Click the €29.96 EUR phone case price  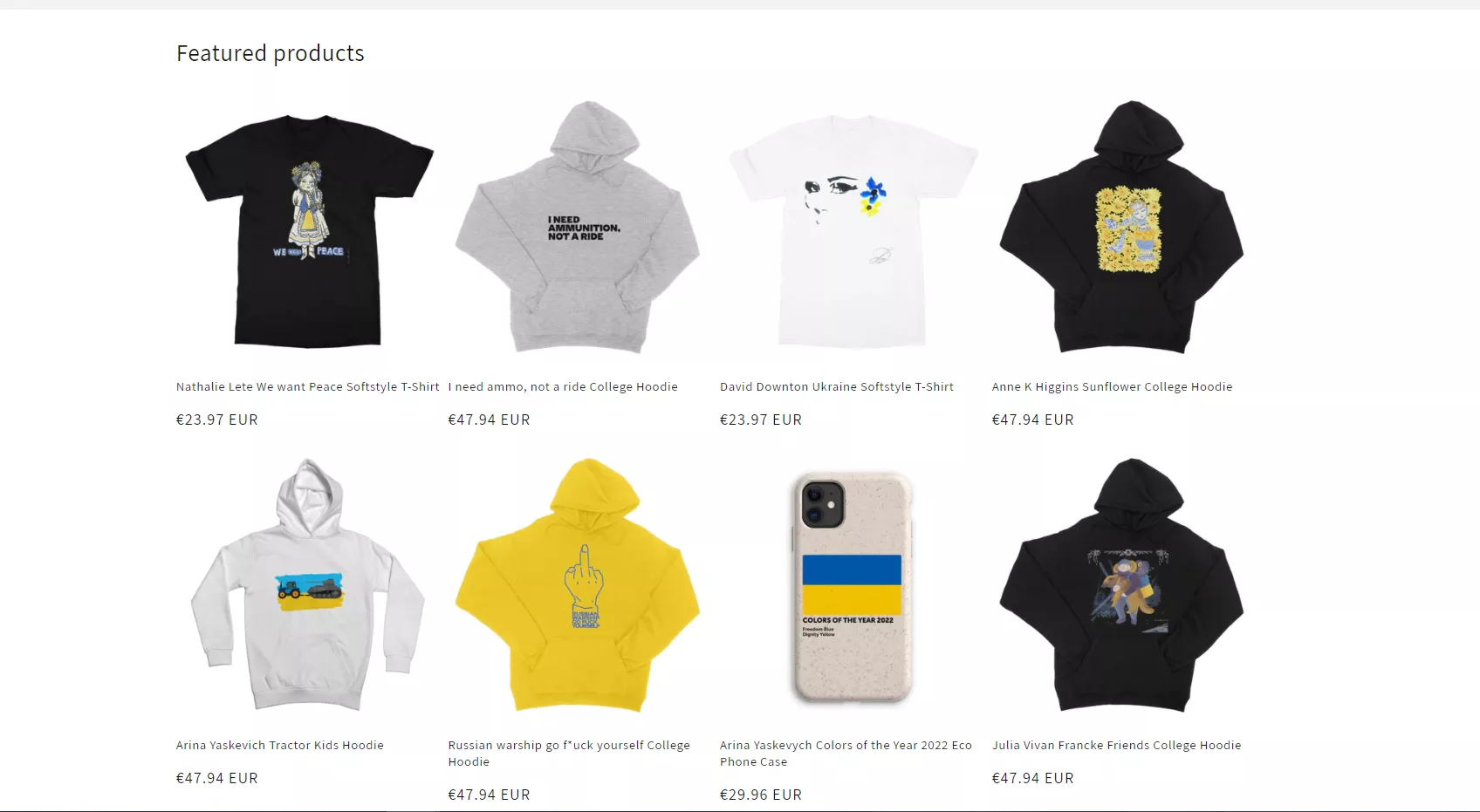pos(761,795)
